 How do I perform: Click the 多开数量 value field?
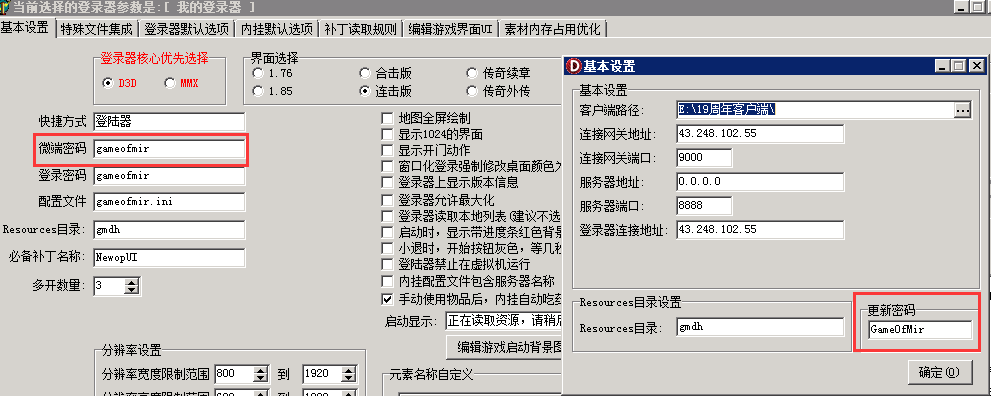[x=109, y=286]
